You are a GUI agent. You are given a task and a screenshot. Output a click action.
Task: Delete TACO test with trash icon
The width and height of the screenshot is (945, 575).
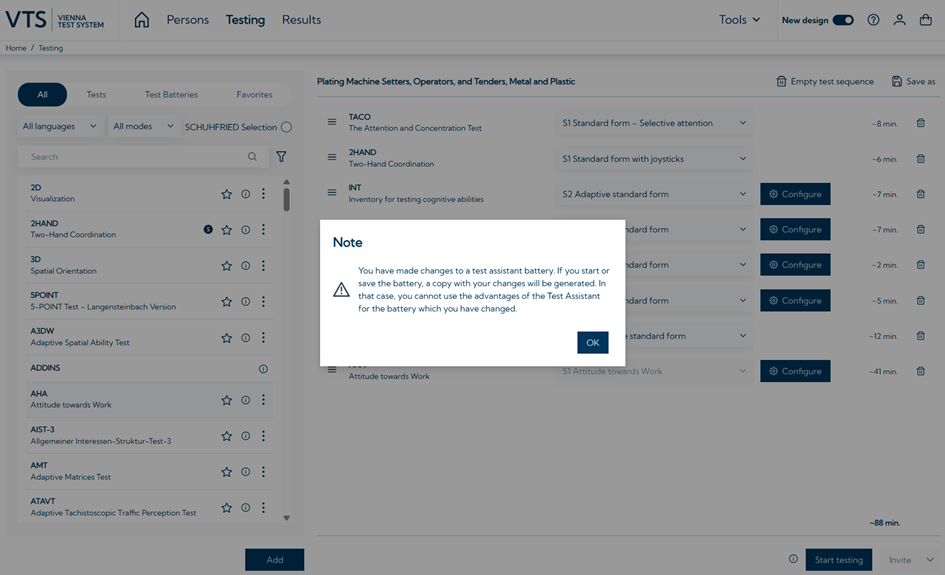(x=920, y=123)
